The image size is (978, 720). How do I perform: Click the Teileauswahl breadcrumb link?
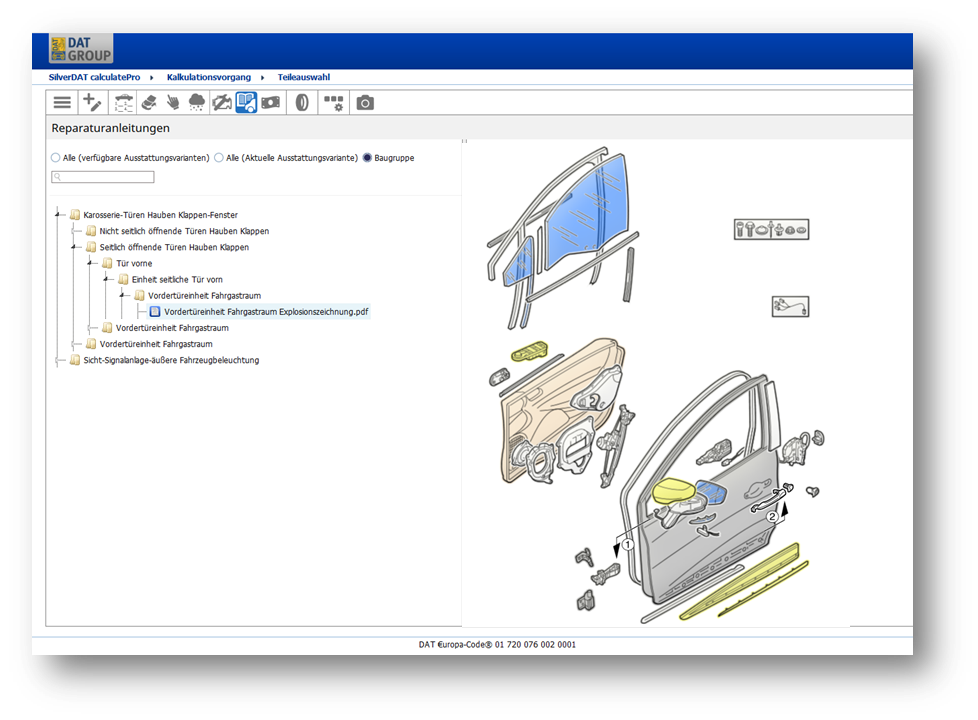coord(304,77)
